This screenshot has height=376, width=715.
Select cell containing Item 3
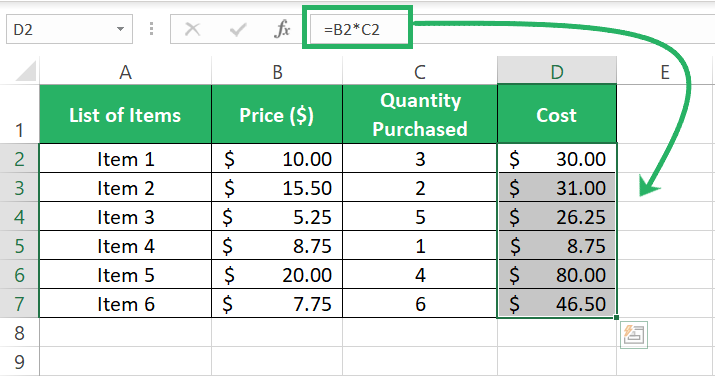[125, 216]
